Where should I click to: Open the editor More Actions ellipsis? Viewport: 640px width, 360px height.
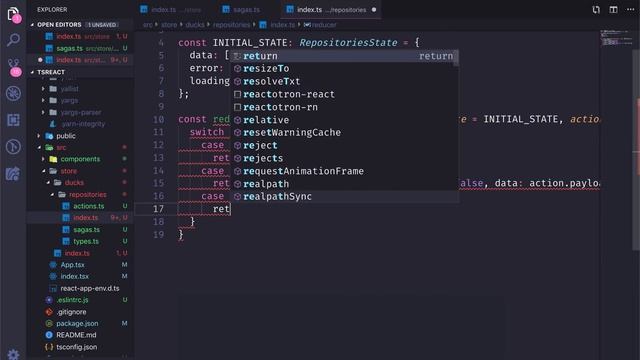coord(631,9)
